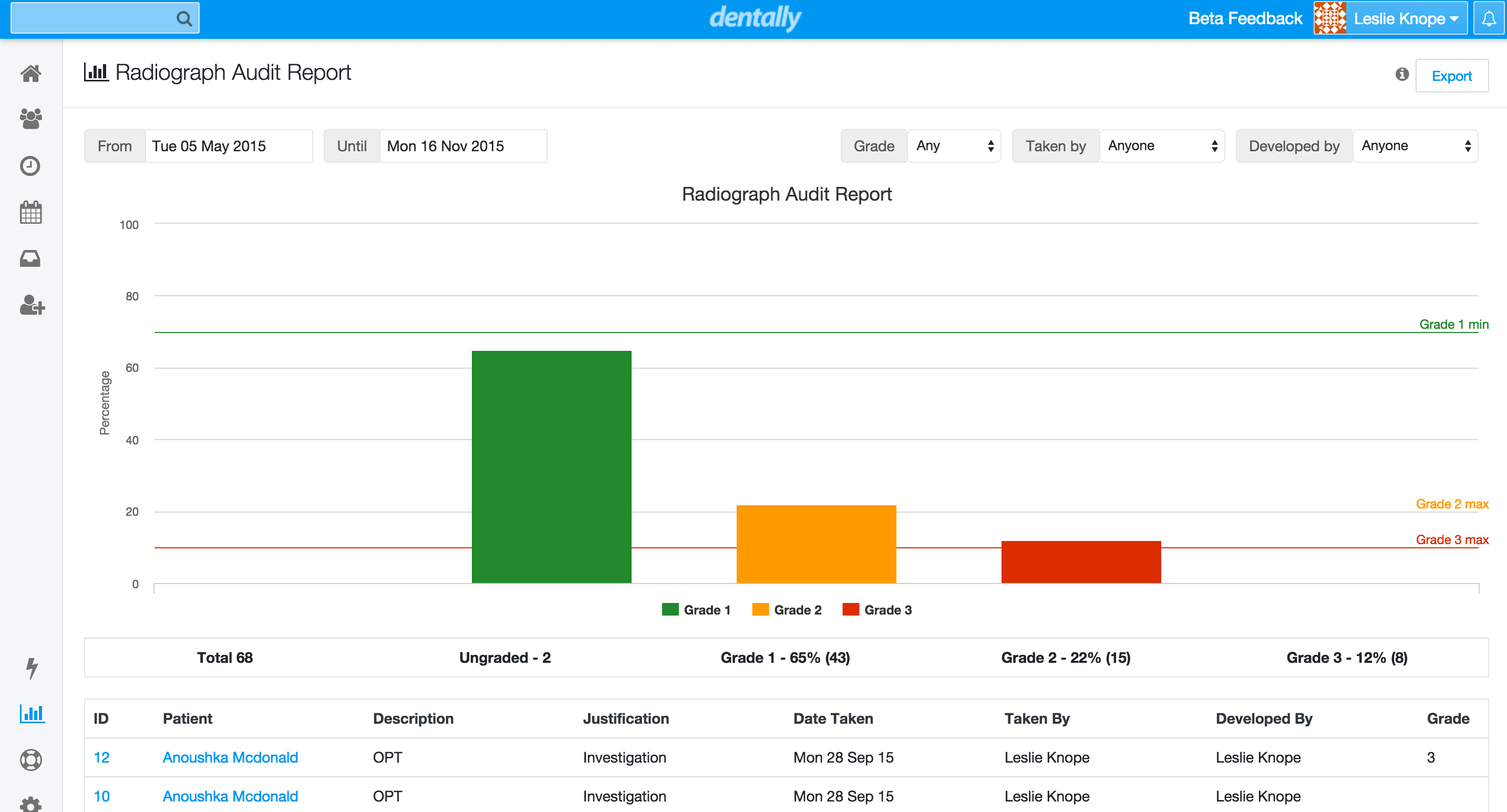Toggle Grade 2 in the chart legend
Image resolution: width=1507 pixels, height=812 pixels.
point(787,610)
